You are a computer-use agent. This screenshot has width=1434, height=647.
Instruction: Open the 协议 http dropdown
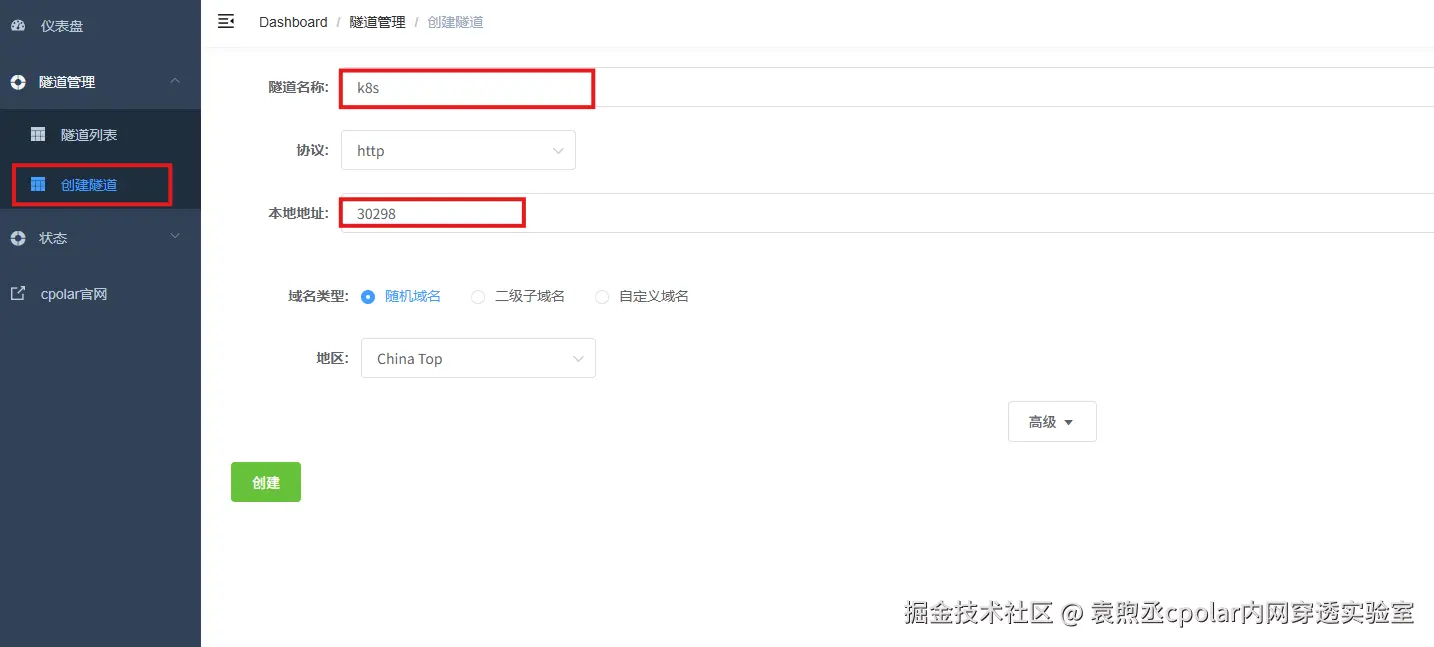click(x=458, y=150)
